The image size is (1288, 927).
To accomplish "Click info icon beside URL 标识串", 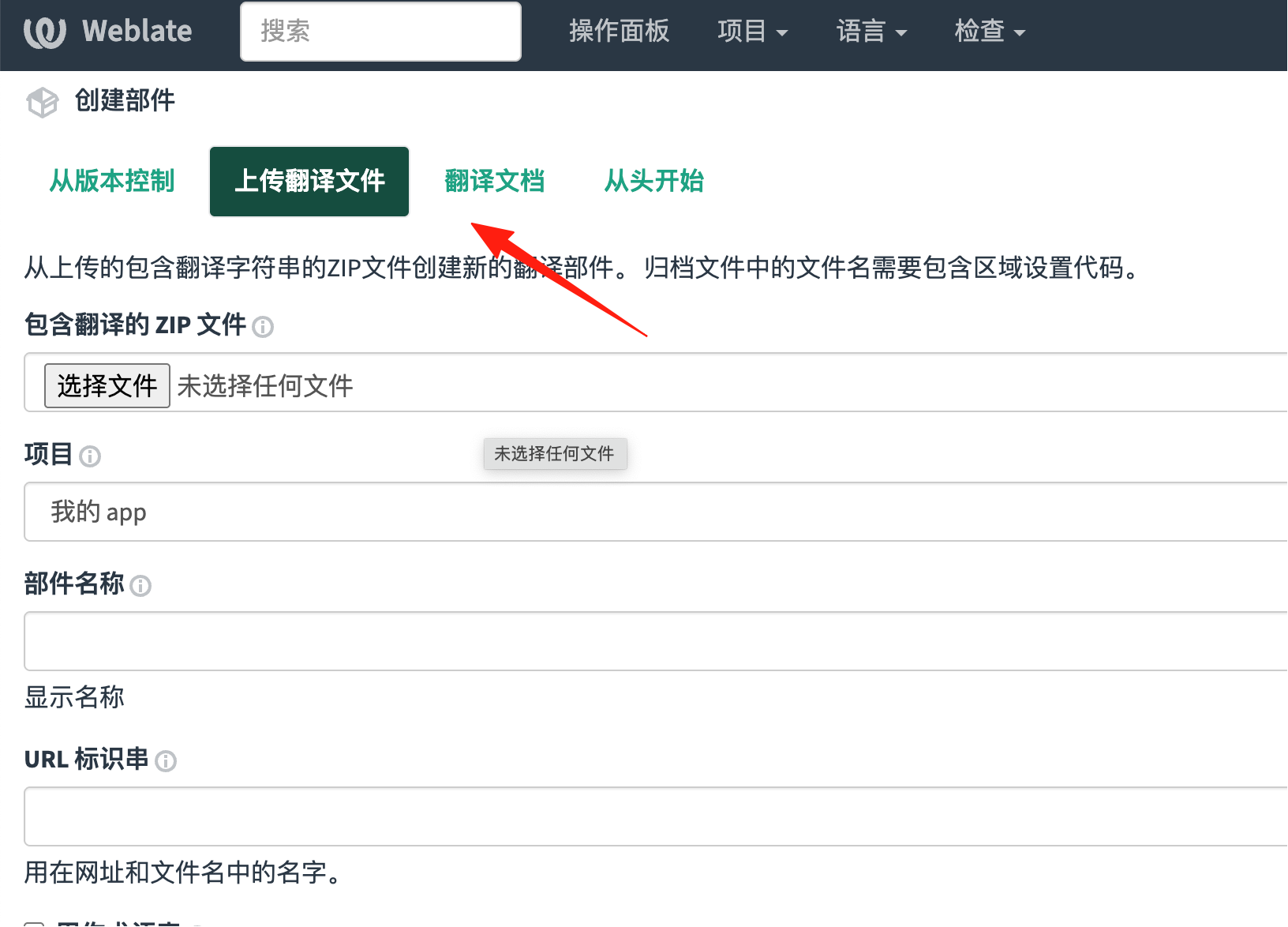I will pyautogui.click(x=166, y=761).
